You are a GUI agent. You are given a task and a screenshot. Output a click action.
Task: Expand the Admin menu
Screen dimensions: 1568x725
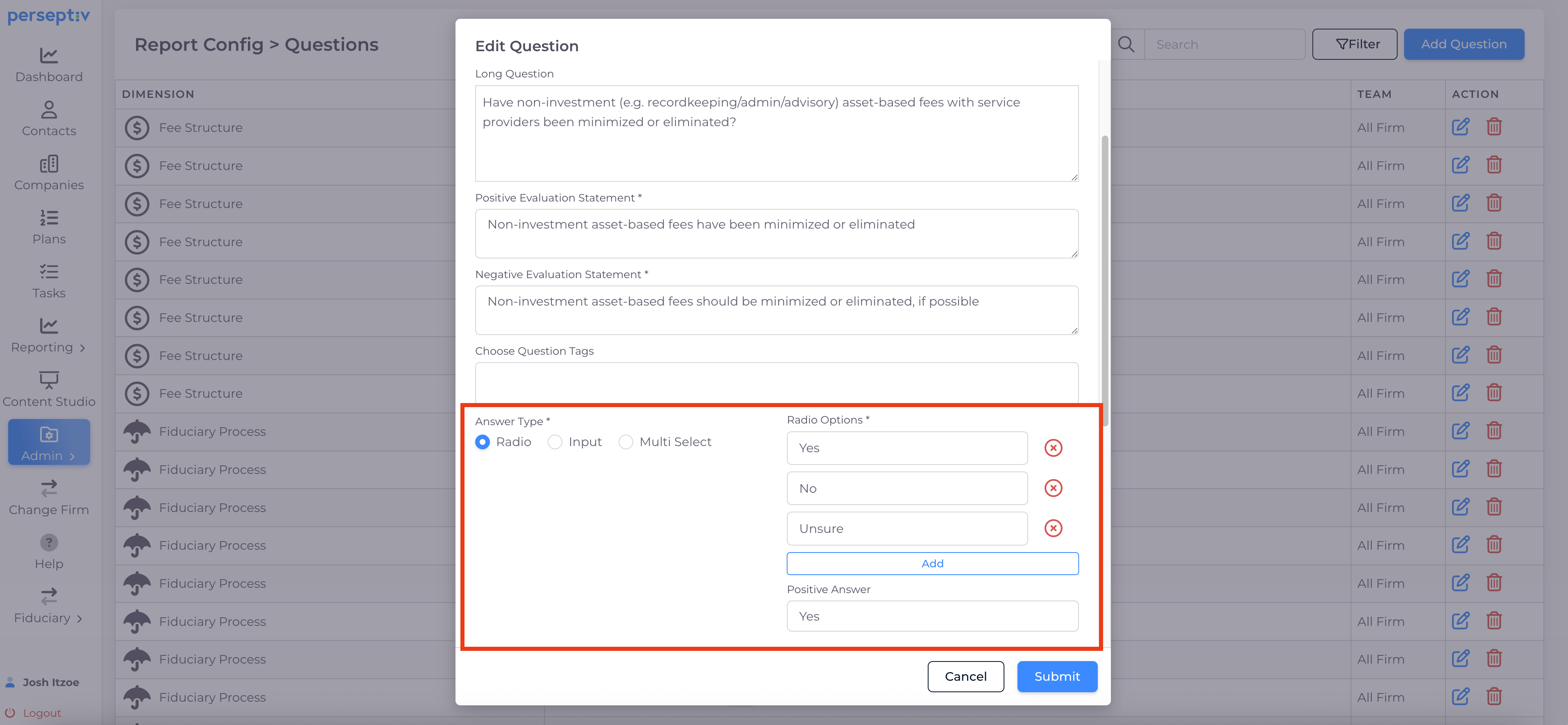pos(49,442)
